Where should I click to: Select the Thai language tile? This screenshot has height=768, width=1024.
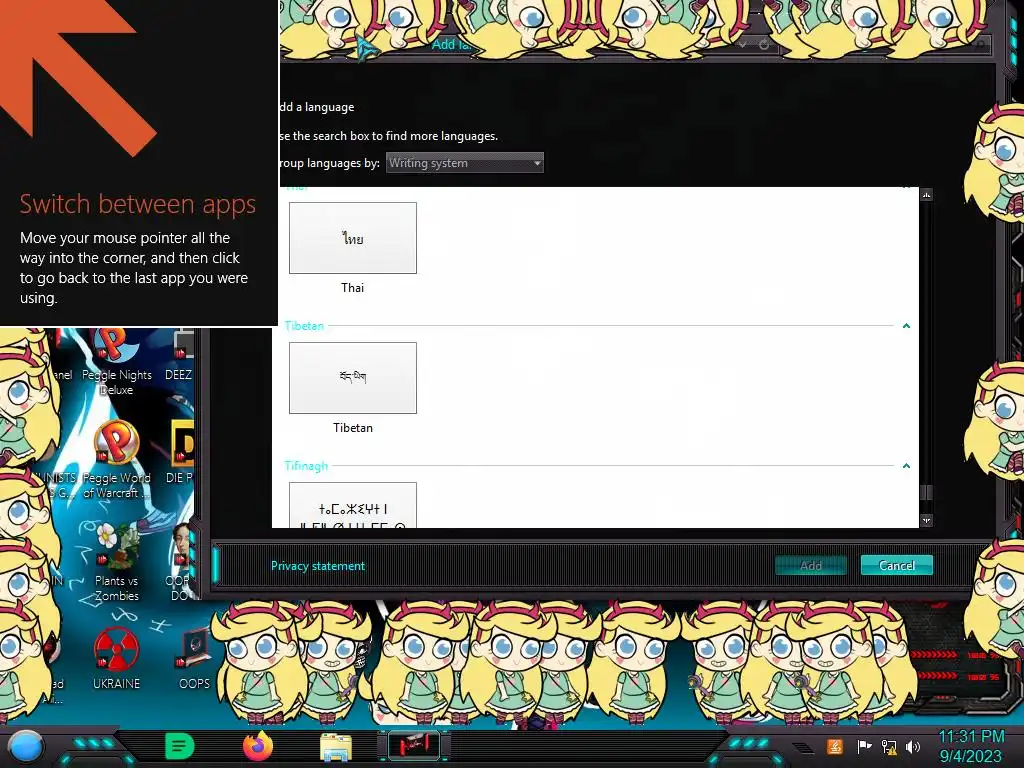point(353,238)
